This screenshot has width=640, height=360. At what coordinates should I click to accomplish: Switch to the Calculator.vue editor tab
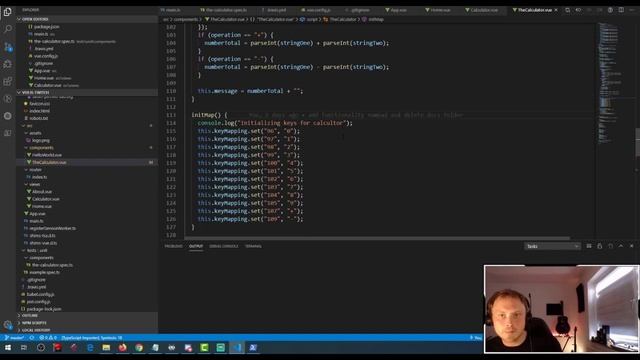[x=483, y=10]
